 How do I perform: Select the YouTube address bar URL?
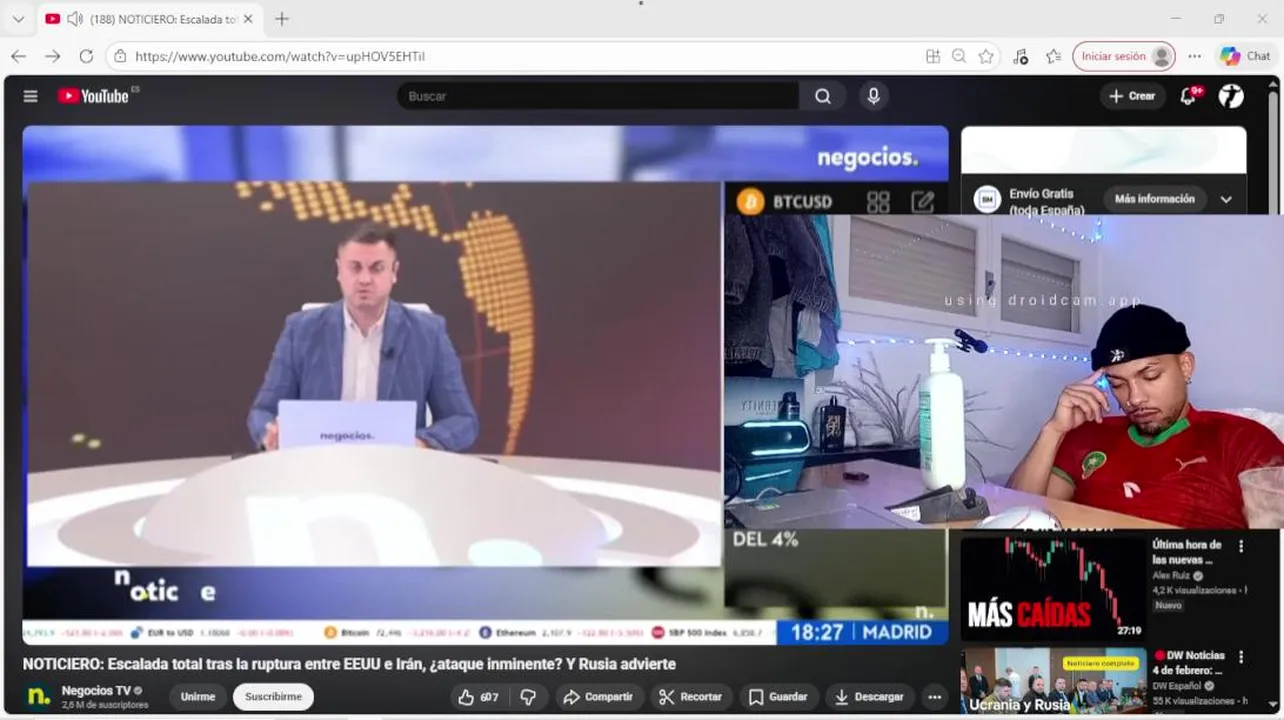280,56
